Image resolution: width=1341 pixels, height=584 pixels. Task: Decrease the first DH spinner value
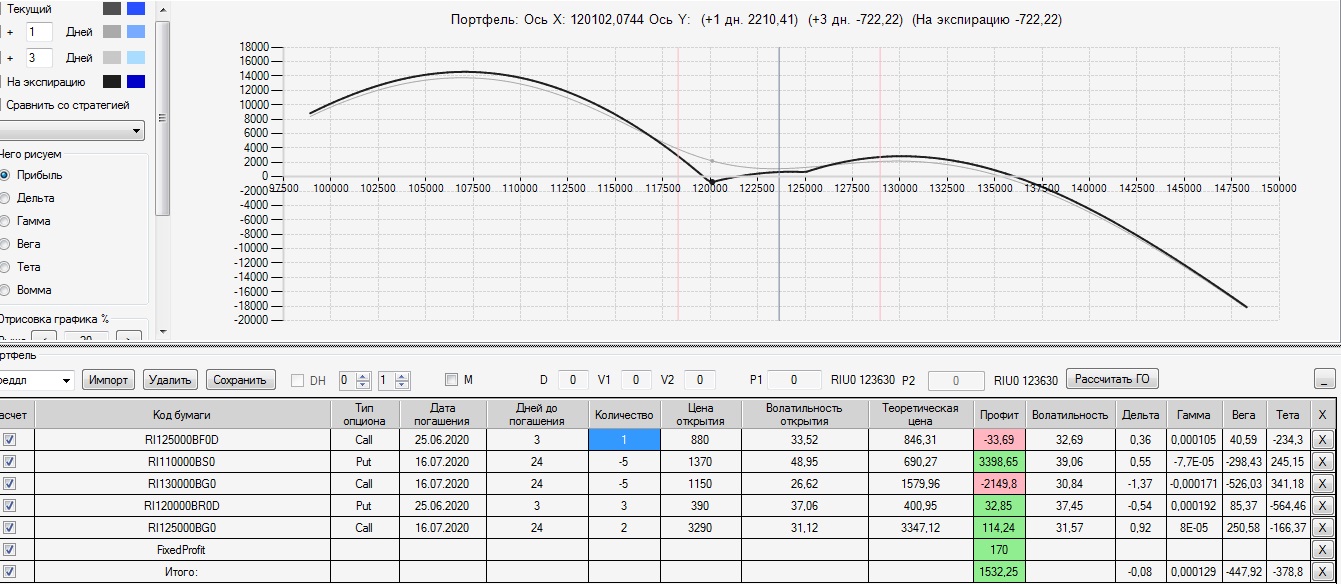pos(364,385)
